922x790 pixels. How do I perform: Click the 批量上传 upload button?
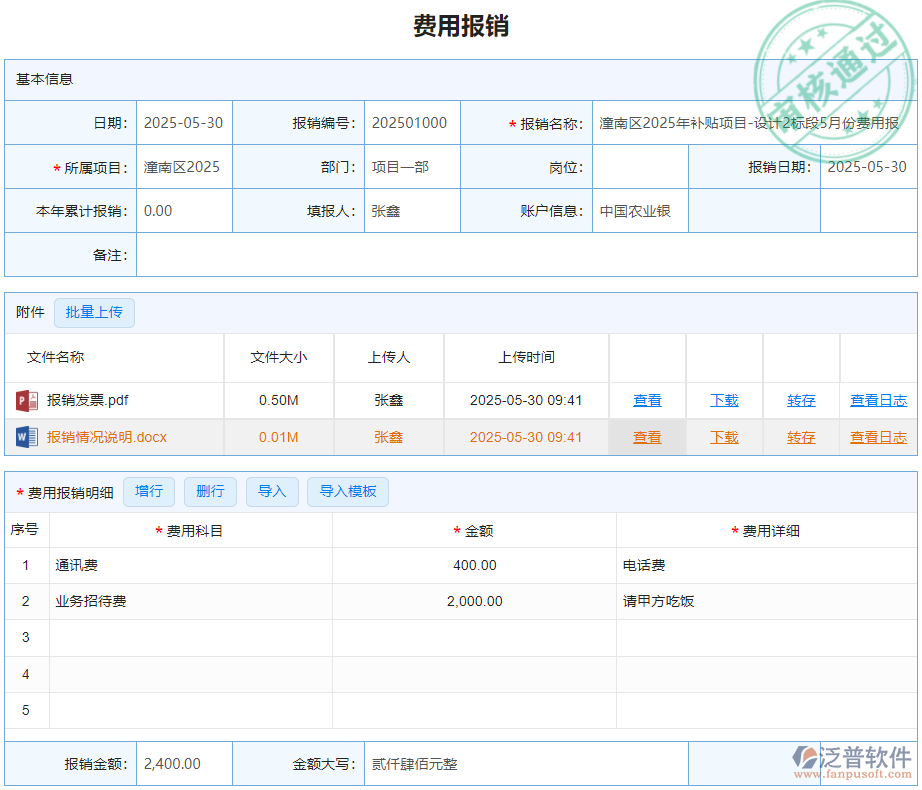click(x=94, y=312)
